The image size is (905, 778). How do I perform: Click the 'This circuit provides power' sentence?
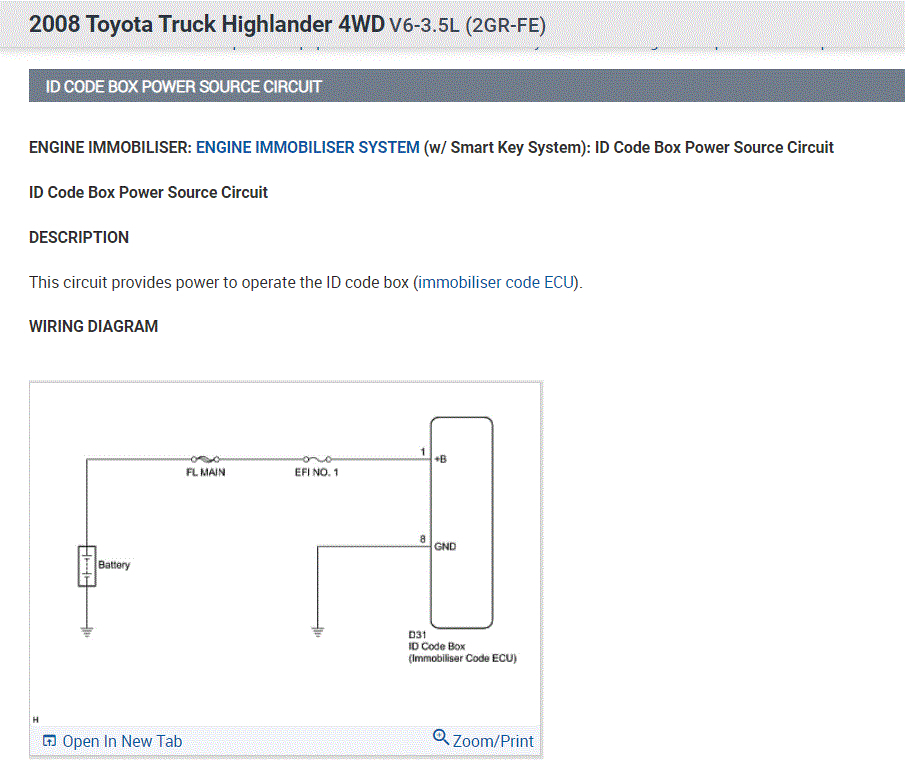point(306,283)
